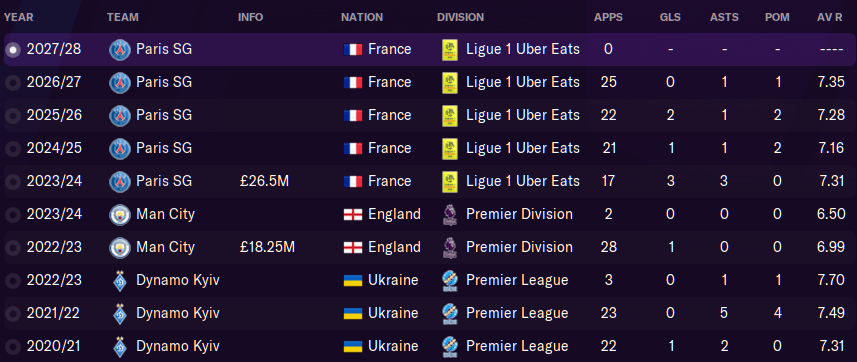Click England flag in 2023/24 Man City row
857x362 pixels.
pyautogui.click(x=353, y=214)
